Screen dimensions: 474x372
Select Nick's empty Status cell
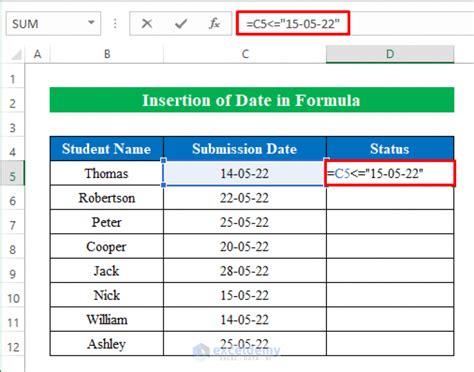[x=390, y=295]
